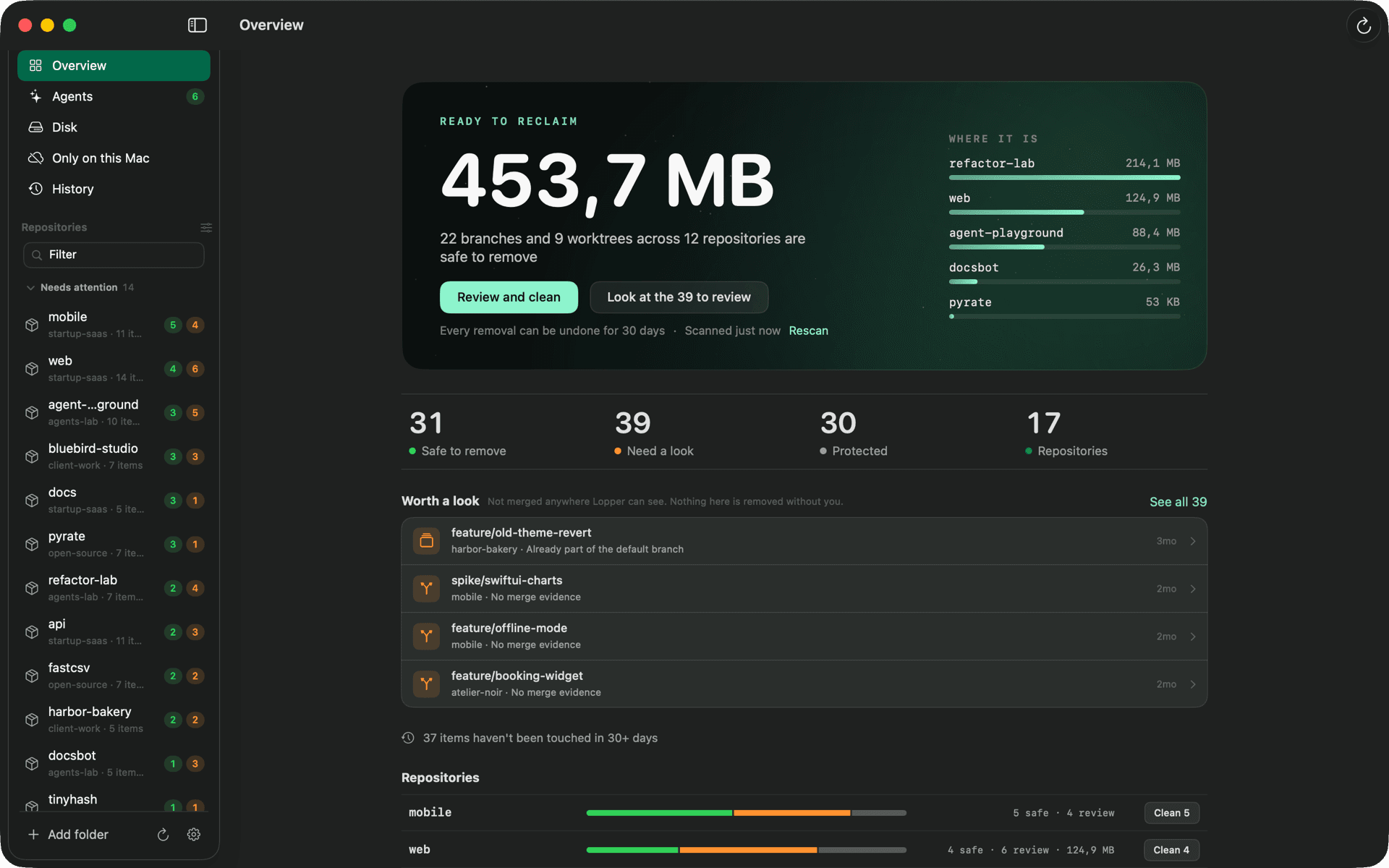Screen dimensions: 1389x868
Task: Toggle the sidebar visibility icon
Action: (x=197, y=25)
